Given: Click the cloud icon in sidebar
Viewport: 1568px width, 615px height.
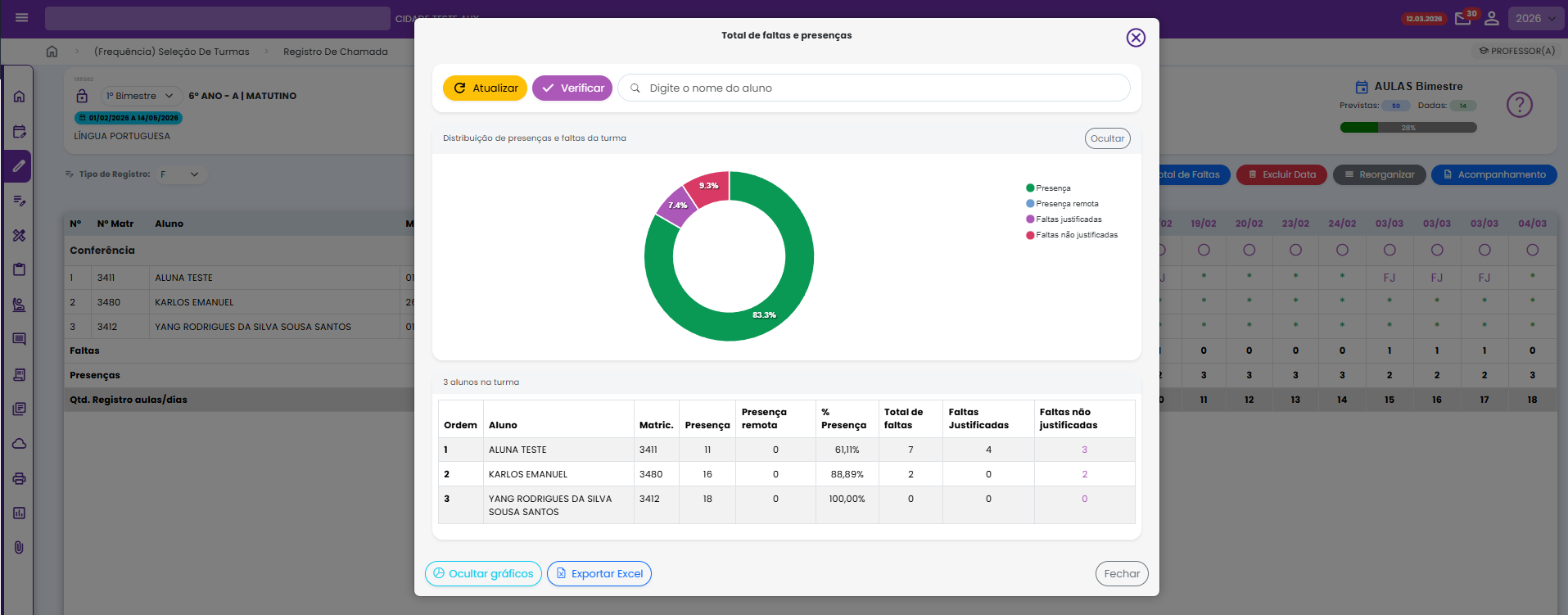Looking at the screenshot, I should click(x=19, y=444).
